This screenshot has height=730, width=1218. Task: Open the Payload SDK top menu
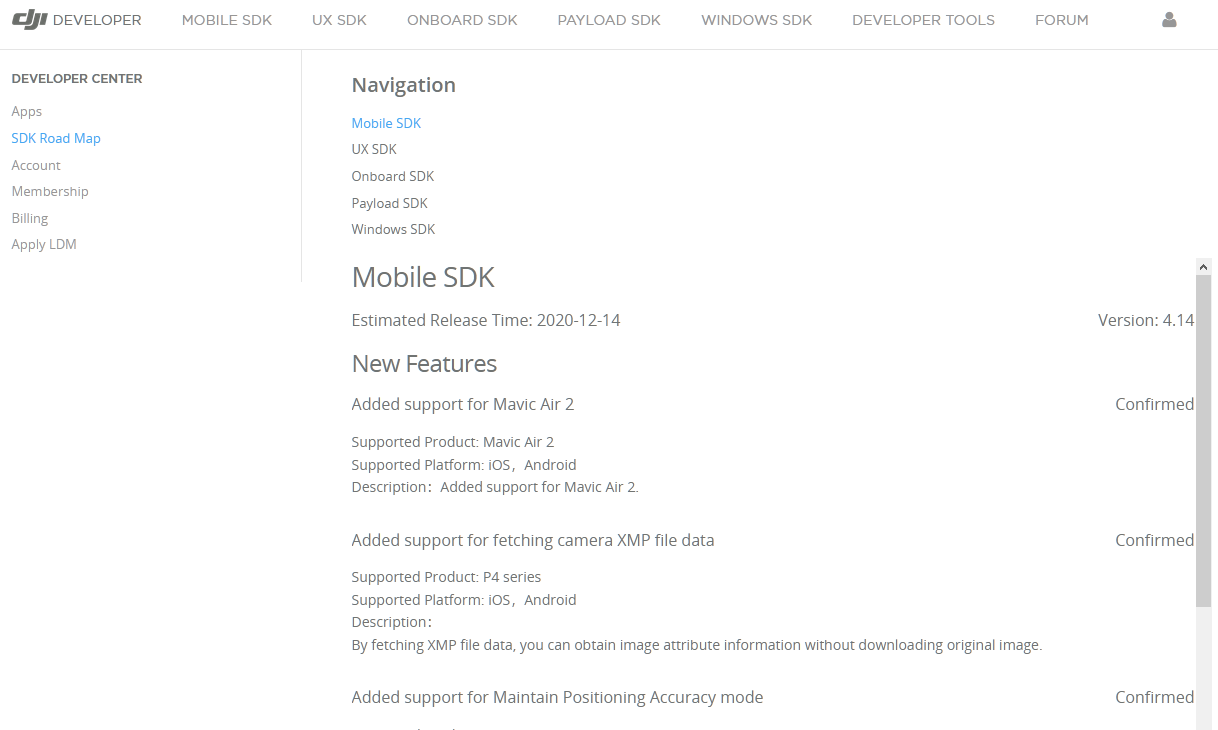tap(609, 20)
